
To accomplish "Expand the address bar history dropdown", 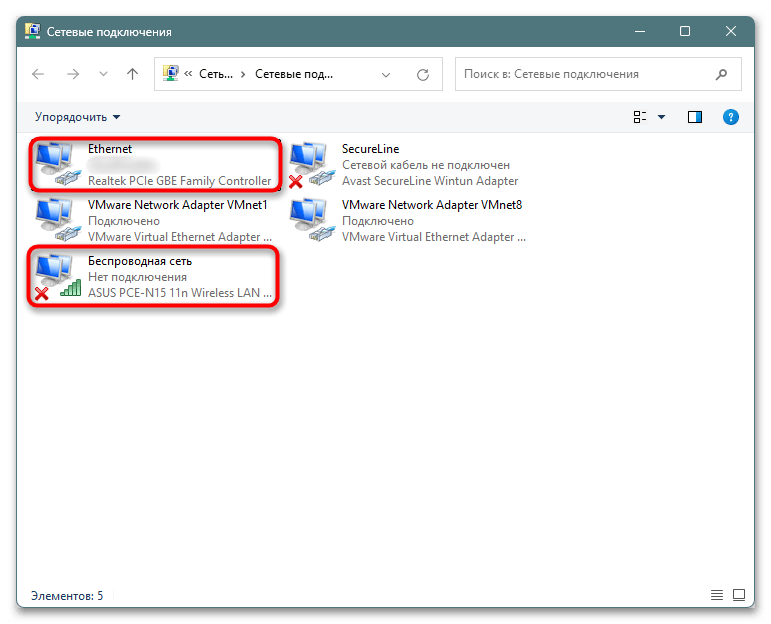I will (386, 75).
